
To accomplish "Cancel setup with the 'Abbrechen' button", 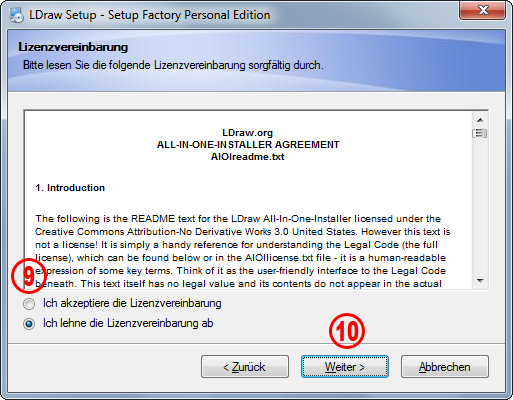I will 445,367.
